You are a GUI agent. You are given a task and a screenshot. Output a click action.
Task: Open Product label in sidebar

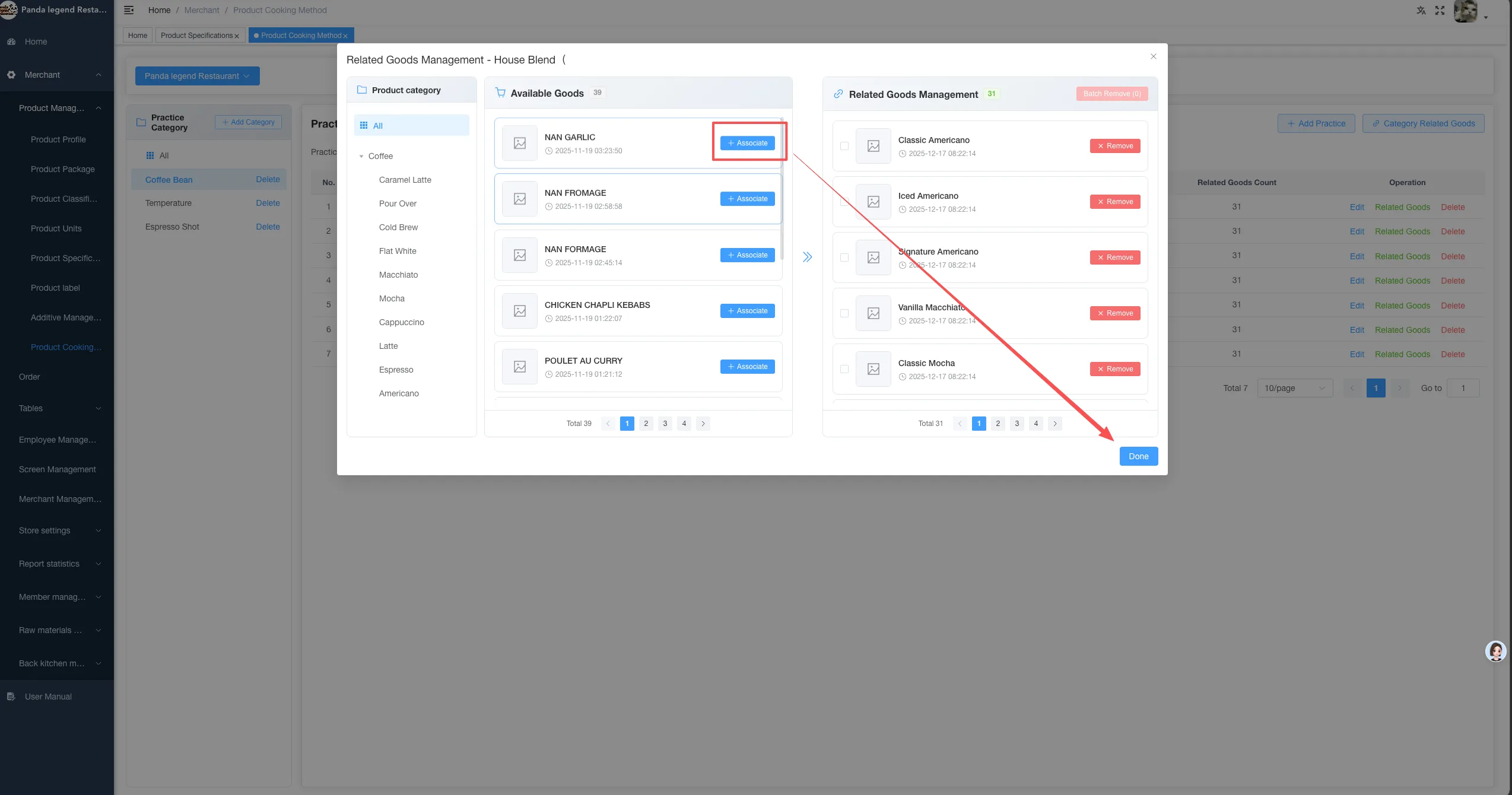click(x=55, y=288)
